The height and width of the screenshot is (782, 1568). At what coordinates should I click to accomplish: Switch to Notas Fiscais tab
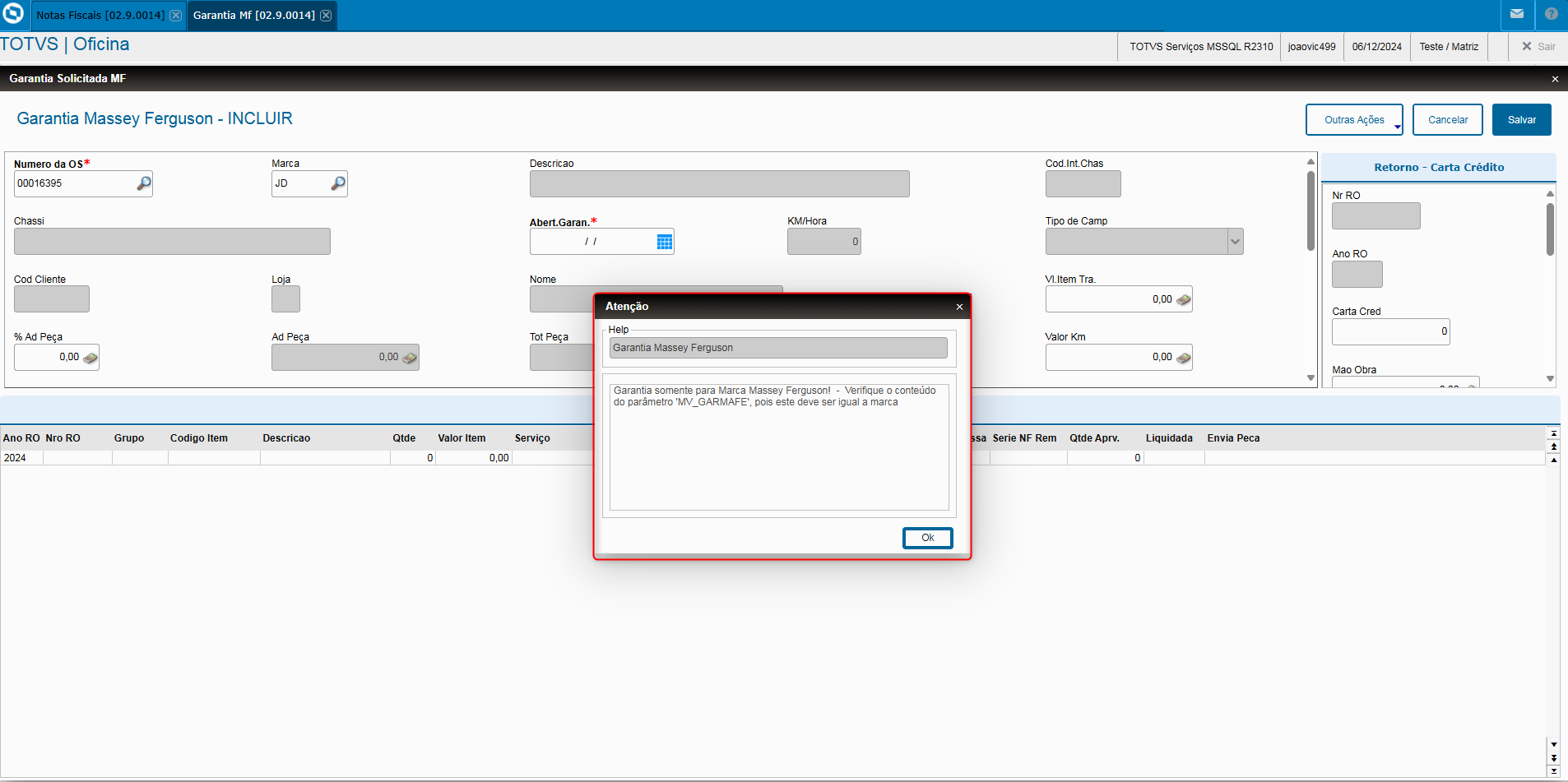point(100,16)
